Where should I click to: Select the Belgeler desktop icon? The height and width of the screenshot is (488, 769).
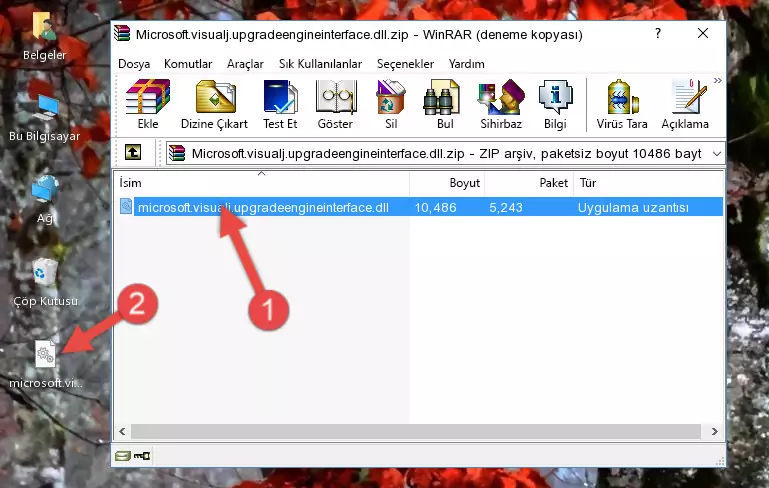click(x=44, y=37)
